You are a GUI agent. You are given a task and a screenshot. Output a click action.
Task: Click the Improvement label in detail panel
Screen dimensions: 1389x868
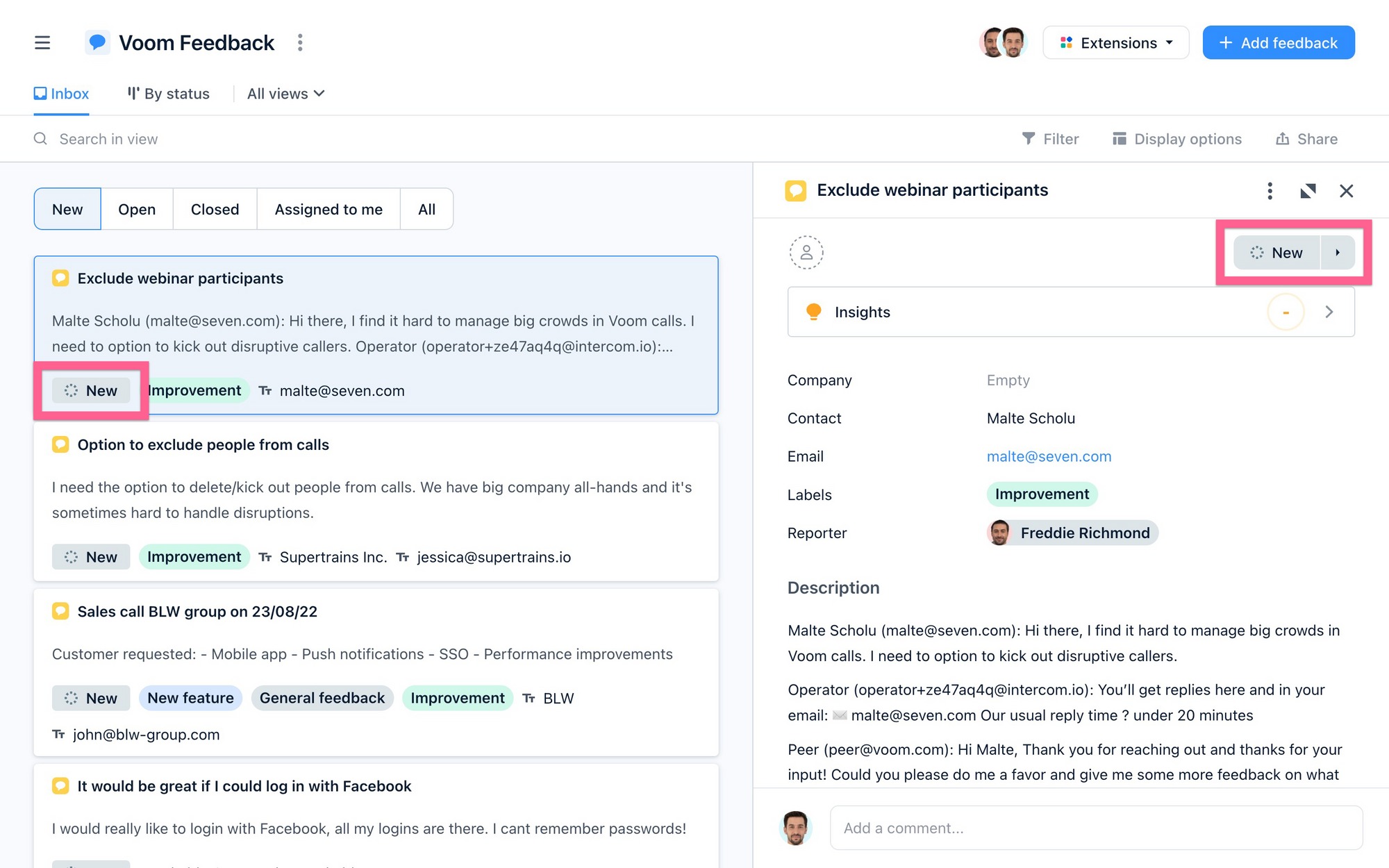pos(1042,494)
